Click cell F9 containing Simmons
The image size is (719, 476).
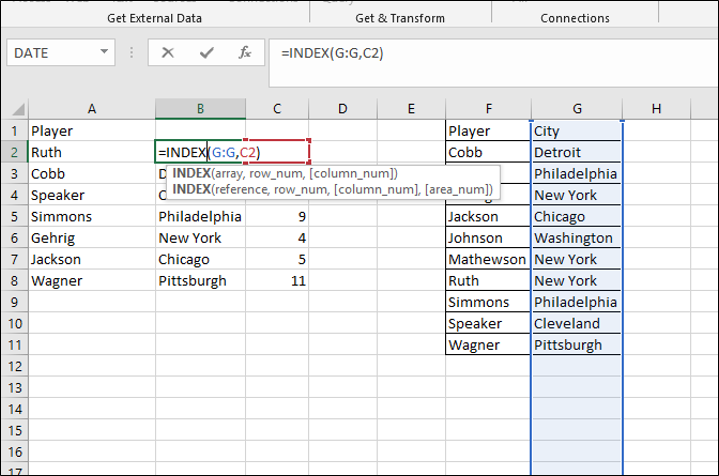coord(488,302)
